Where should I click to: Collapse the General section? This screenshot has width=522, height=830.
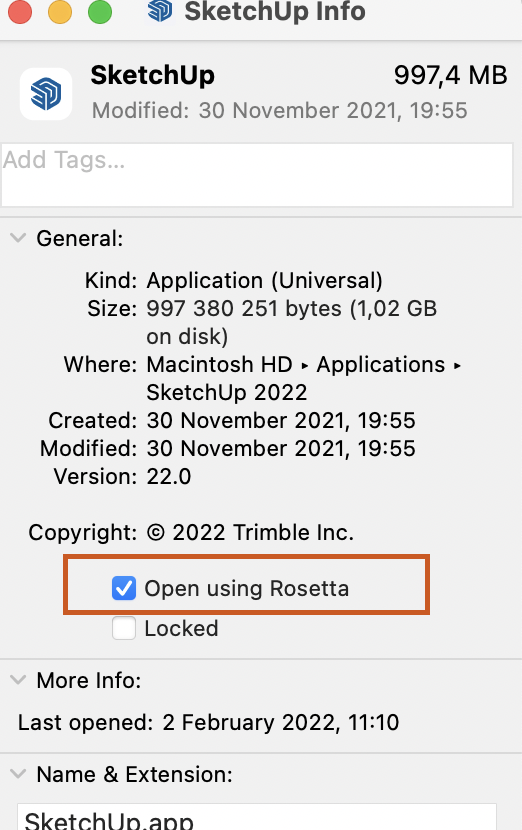[x=18, y=238]
